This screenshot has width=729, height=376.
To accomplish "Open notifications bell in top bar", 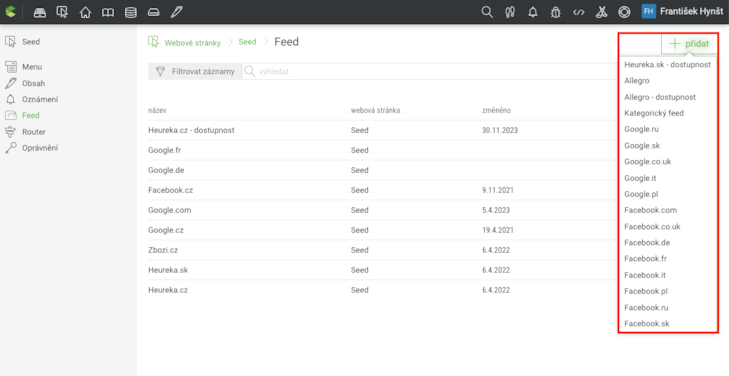I will pos(533,12).
